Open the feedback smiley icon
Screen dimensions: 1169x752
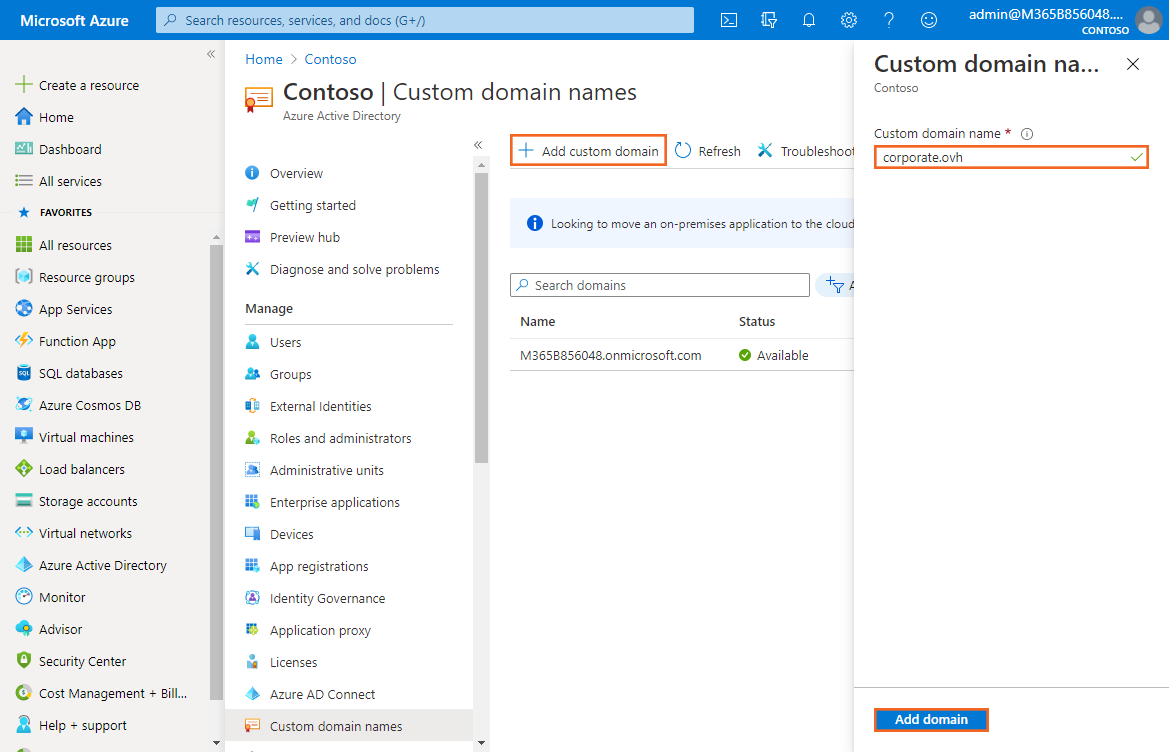point(929,20)
